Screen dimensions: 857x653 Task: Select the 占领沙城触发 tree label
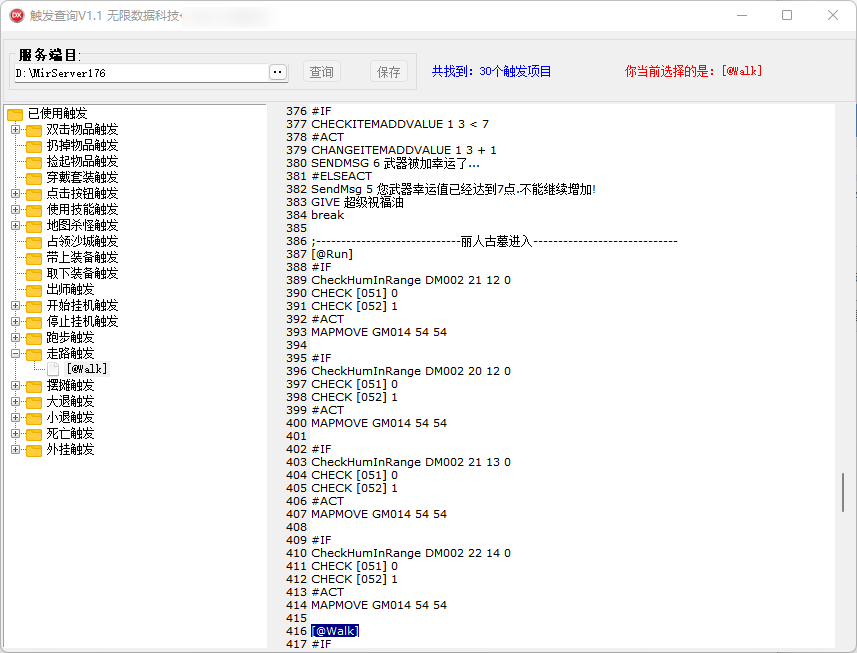point(82,242)
